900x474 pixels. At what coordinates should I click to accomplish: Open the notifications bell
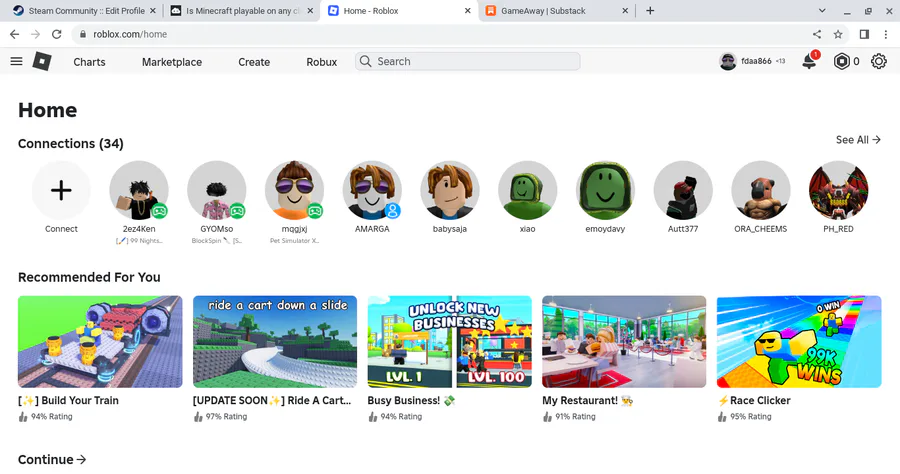click(809, 61)
